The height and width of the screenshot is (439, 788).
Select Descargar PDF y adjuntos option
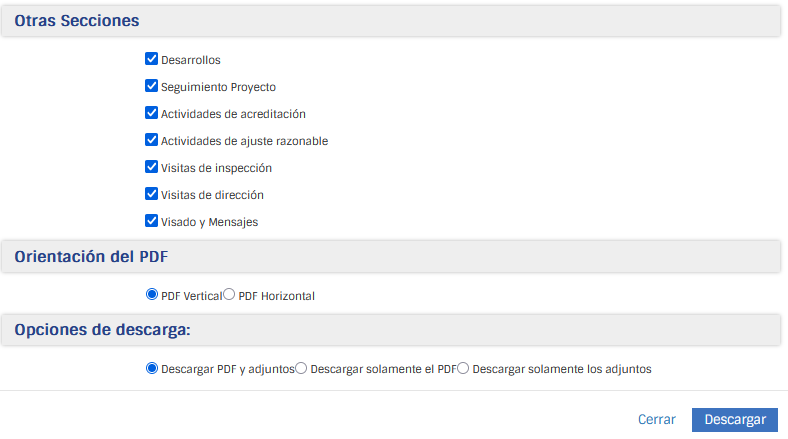point(152,368)
